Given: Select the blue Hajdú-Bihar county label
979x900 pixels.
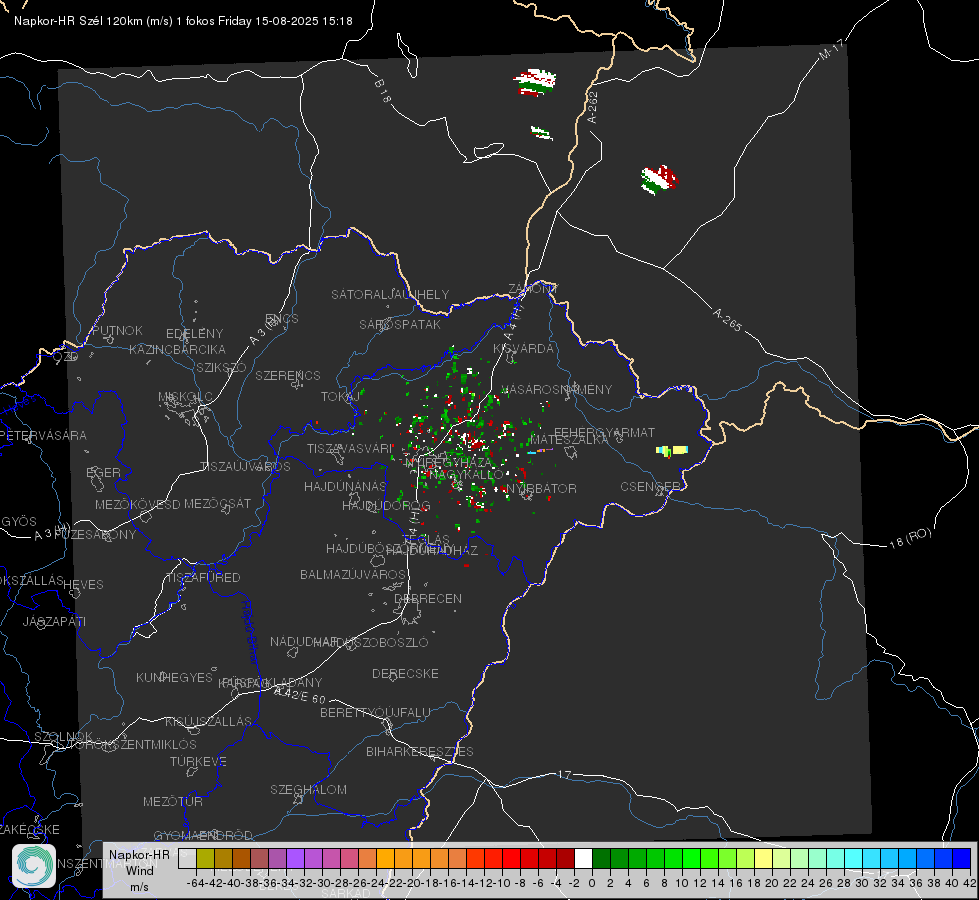Looking at the screenshot, I should click(x=250, y=632).
